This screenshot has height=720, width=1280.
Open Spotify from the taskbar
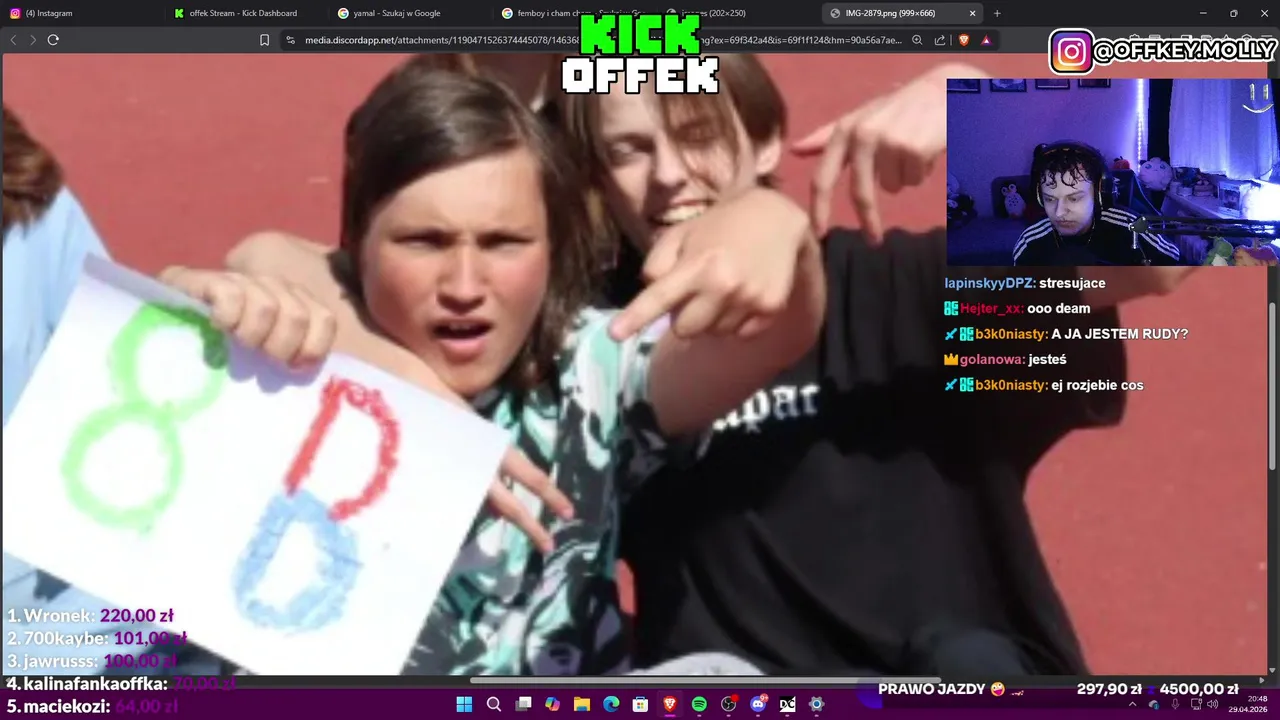[699, 704]
